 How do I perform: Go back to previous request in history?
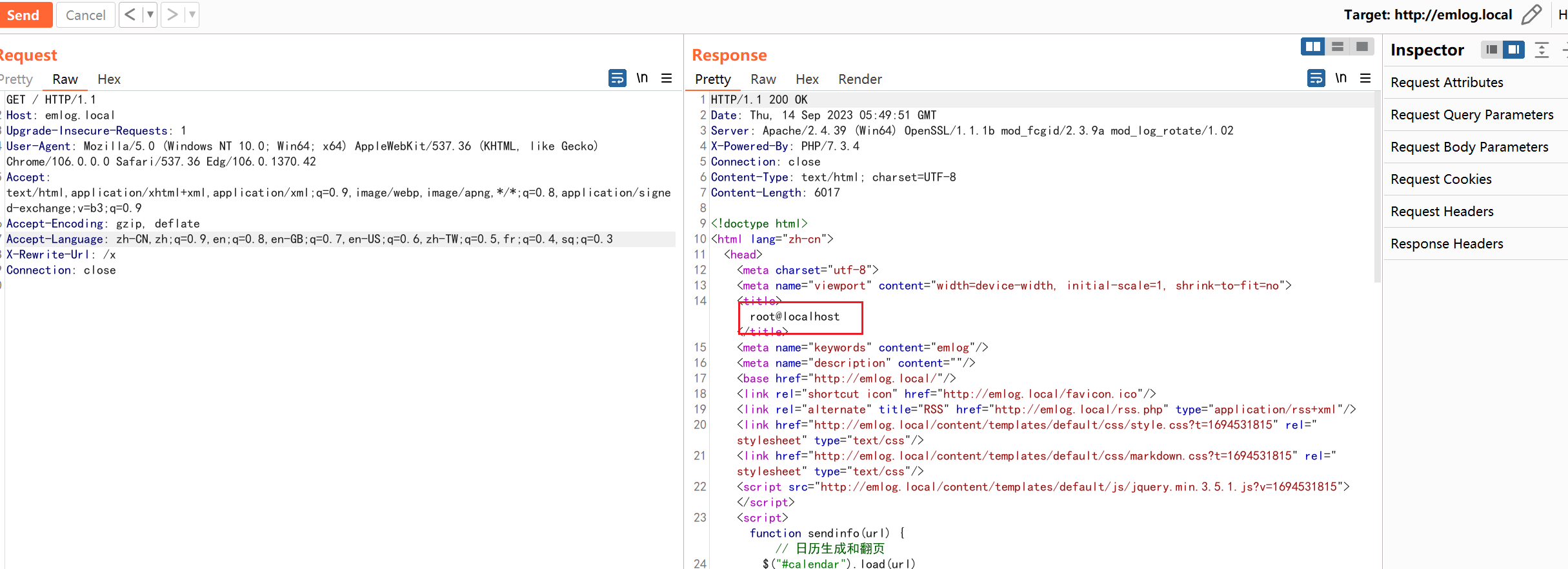[130, 15]
